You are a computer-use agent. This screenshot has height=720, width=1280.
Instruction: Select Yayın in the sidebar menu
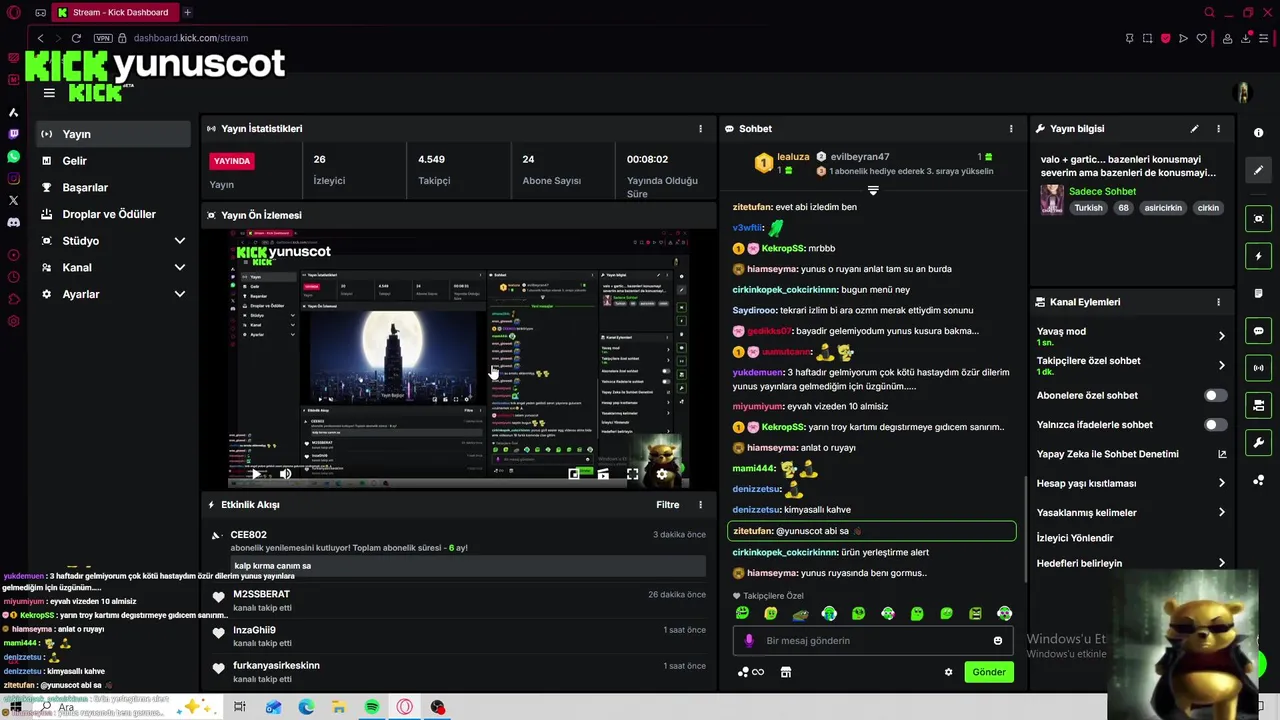click(x=113, y=134)
